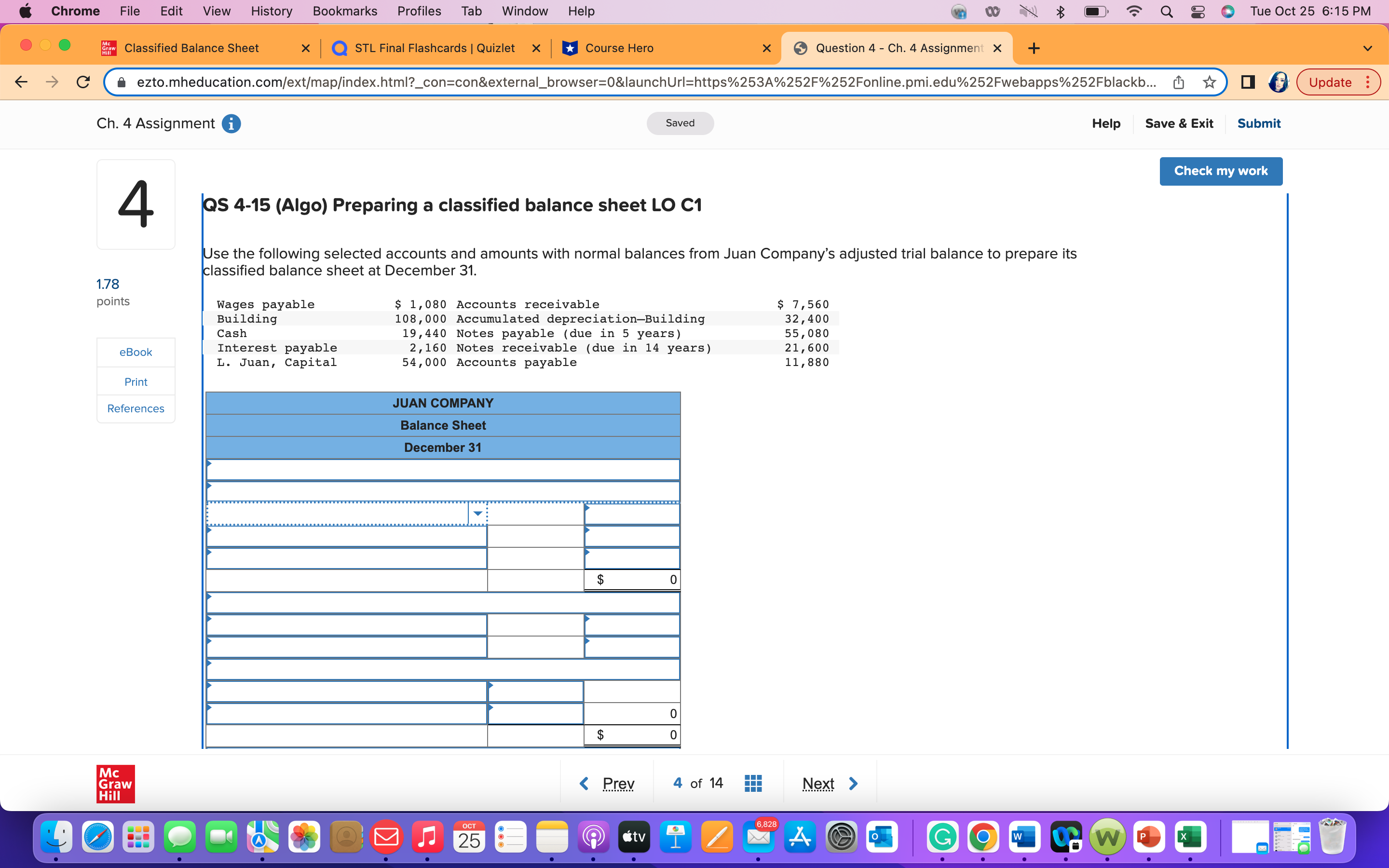Click the padlock security icon in the address bar
Viewport: 1389px width, 868px height.
point(121,81)
